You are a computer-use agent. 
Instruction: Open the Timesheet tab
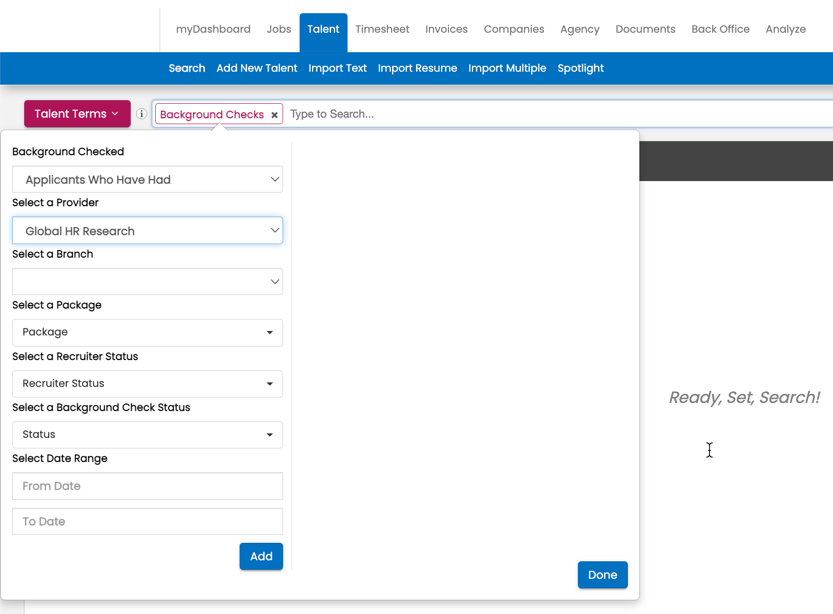pos(382,29)
